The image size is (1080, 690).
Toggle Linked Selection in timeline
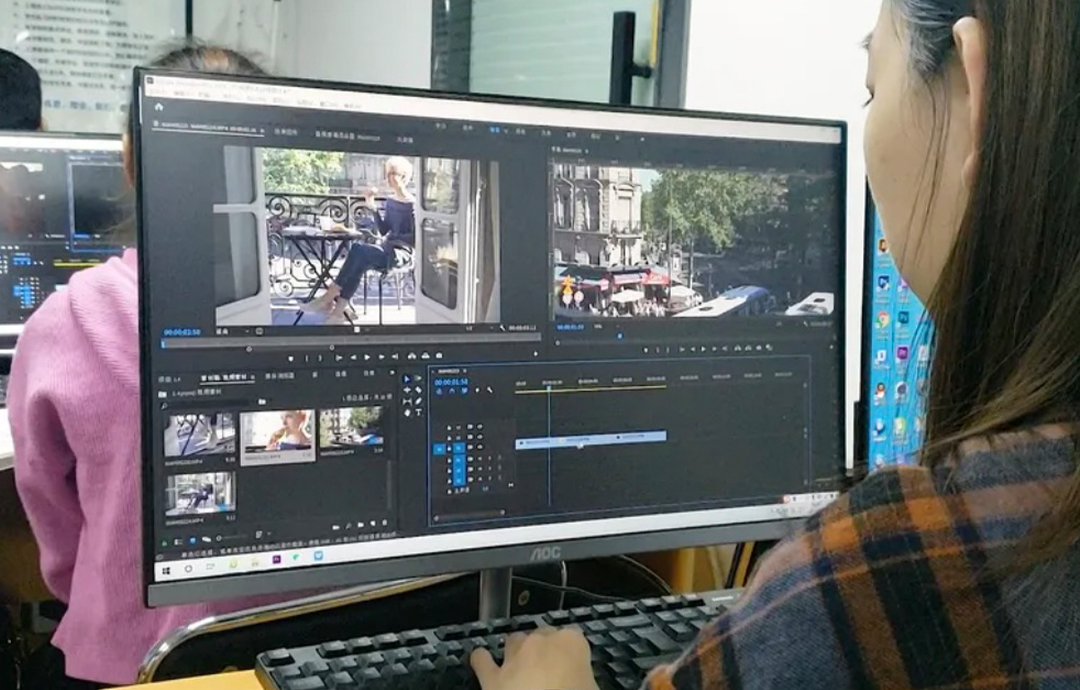pyautogui.click(x=464, y=390)
